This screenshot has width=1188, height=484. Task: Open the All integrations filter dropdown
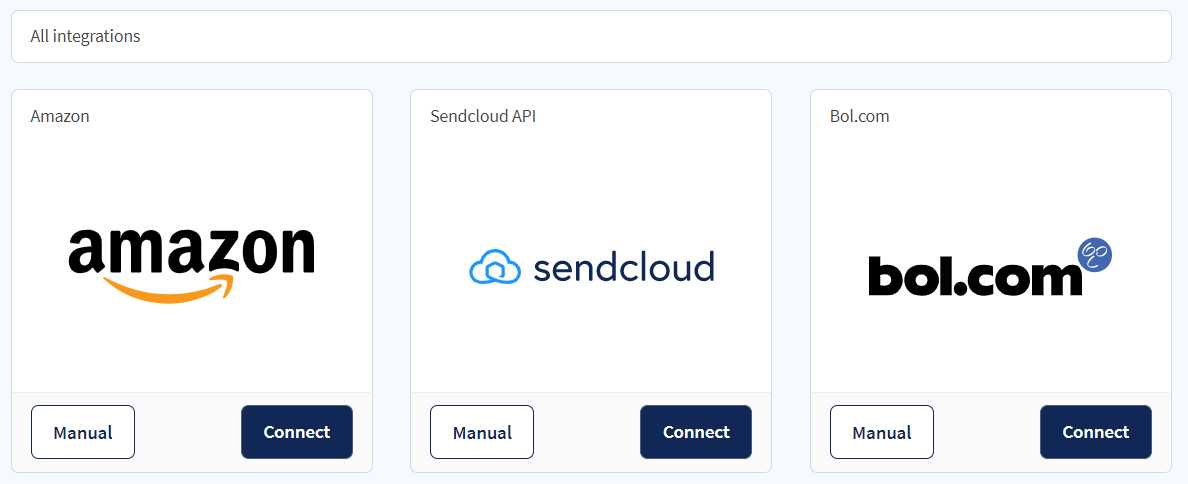(x=591, y=36)
